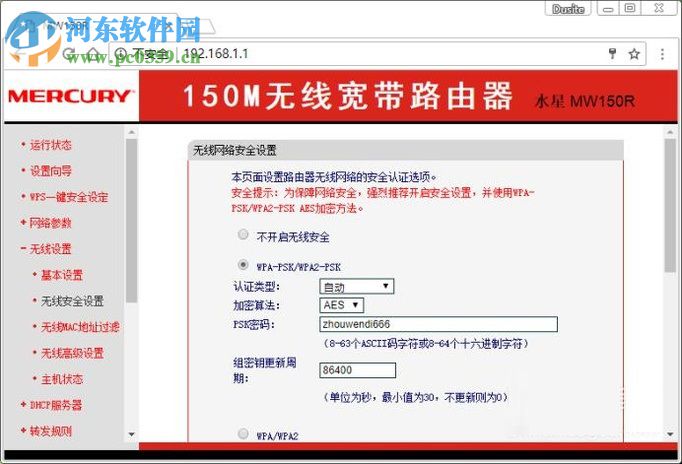Viewport: 682px width, 464px height.
Task: Select WPA-PSK/WPA2-PSK radio button
Action: pos(243,264)
